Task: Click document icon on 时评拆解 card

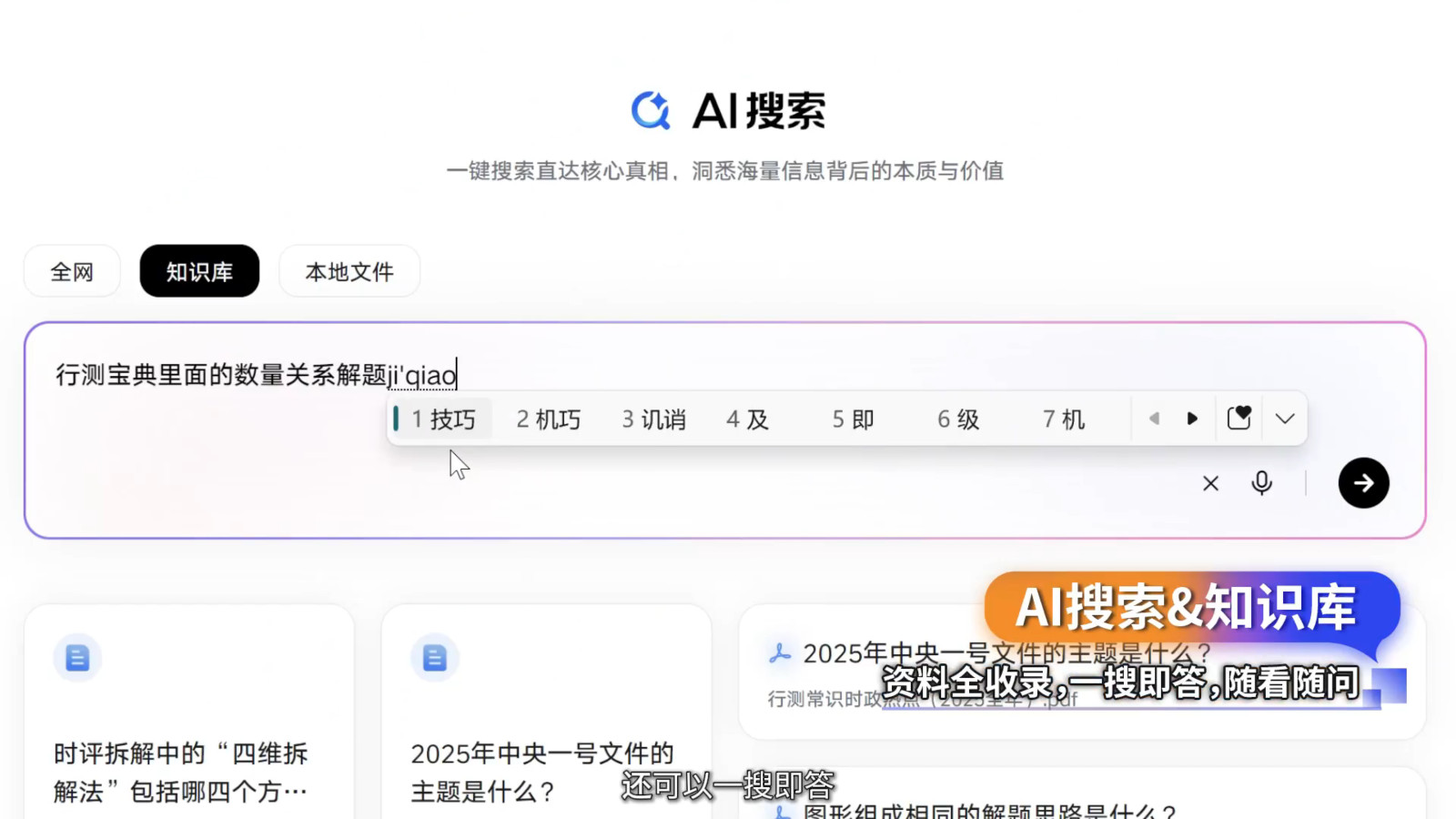Action: tap(77, 657)
